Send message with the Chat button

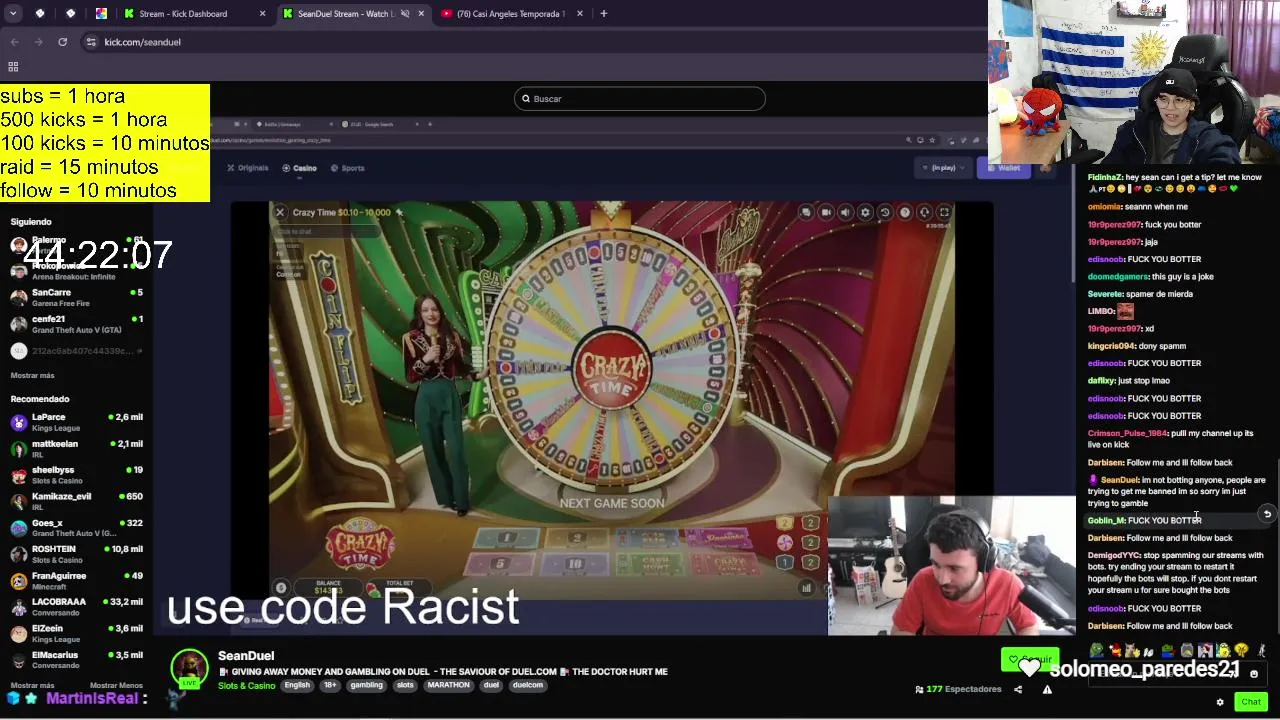tap(1251, 702)
